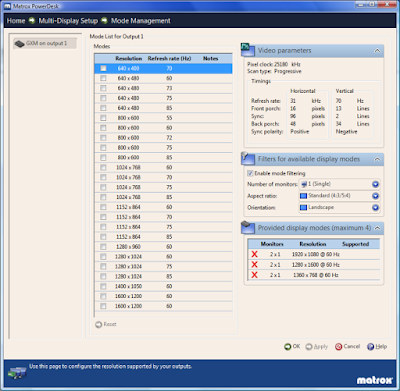Image resolution: width=400 pixels, height=391 pixels.
Task: Select the 800 x 600 at 85 Hz row
Action: point(163,158)
